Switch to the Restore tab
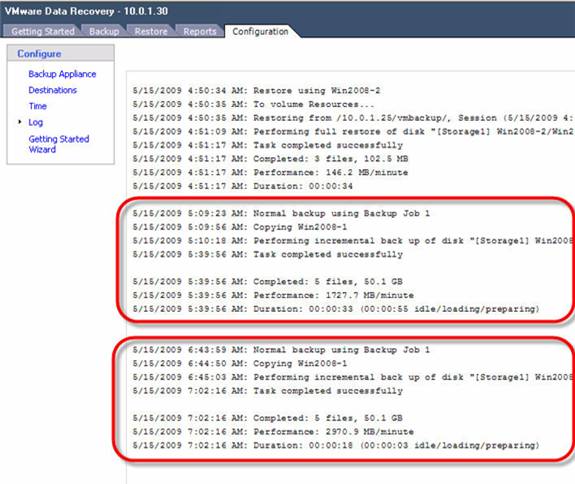The image size is (575, 484). pos(151,32)
